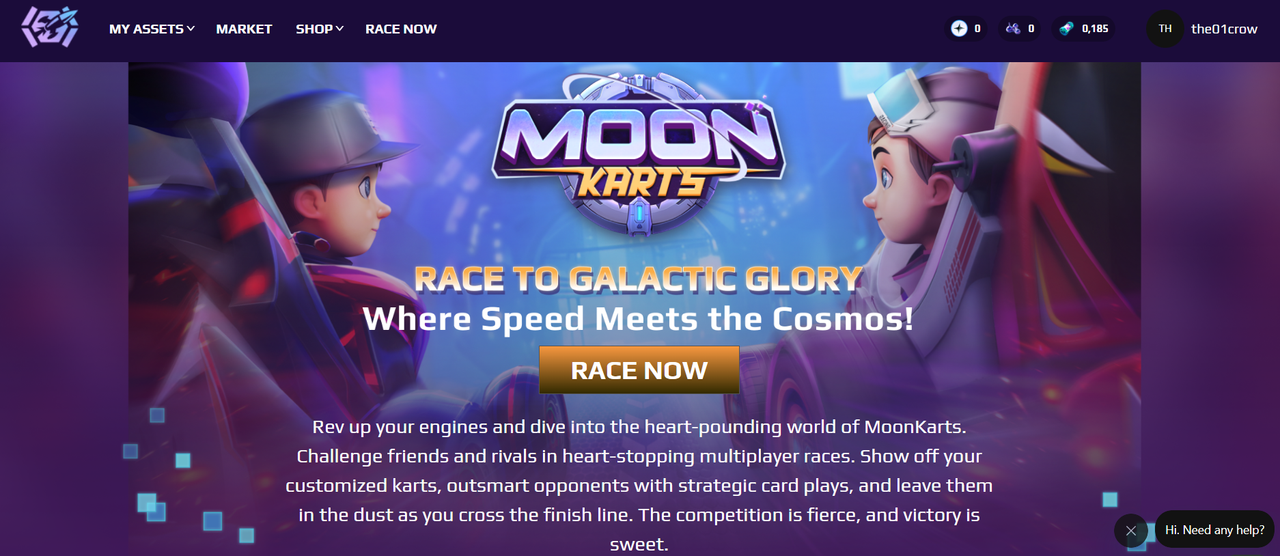Click the the01crow username
The height and width of the screenshot is (556, 1280).
coord(1224,29)
